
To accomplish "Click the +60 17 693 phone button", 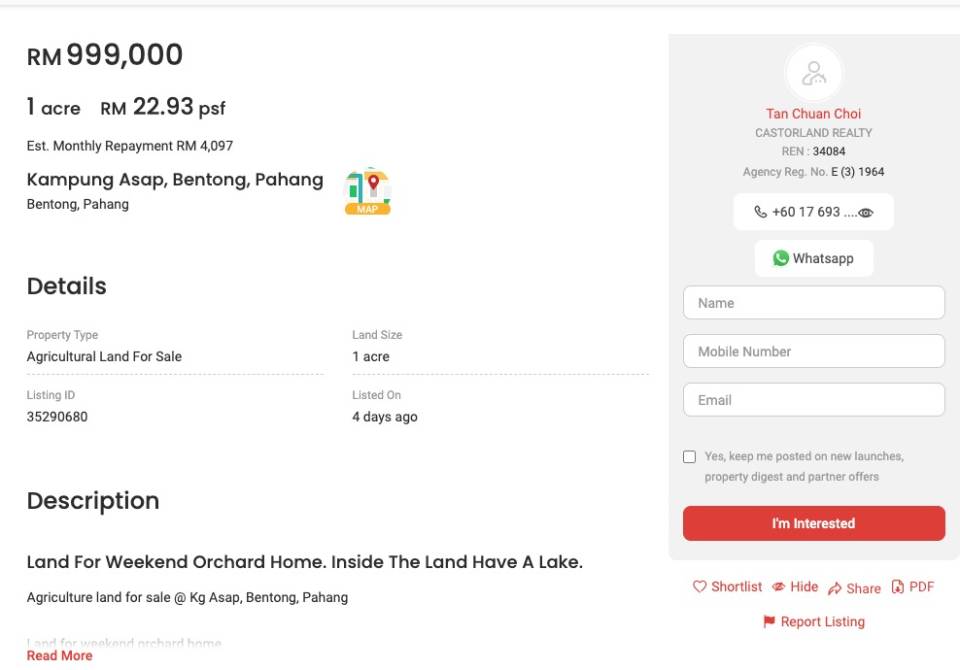I will pyautogui.click(x=814, y=212).
